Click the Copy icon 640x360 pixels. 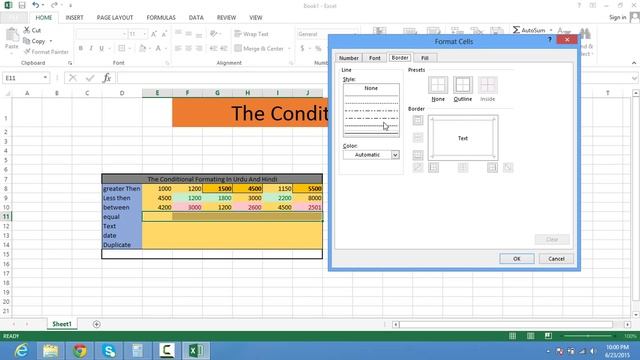coord(27,41)
